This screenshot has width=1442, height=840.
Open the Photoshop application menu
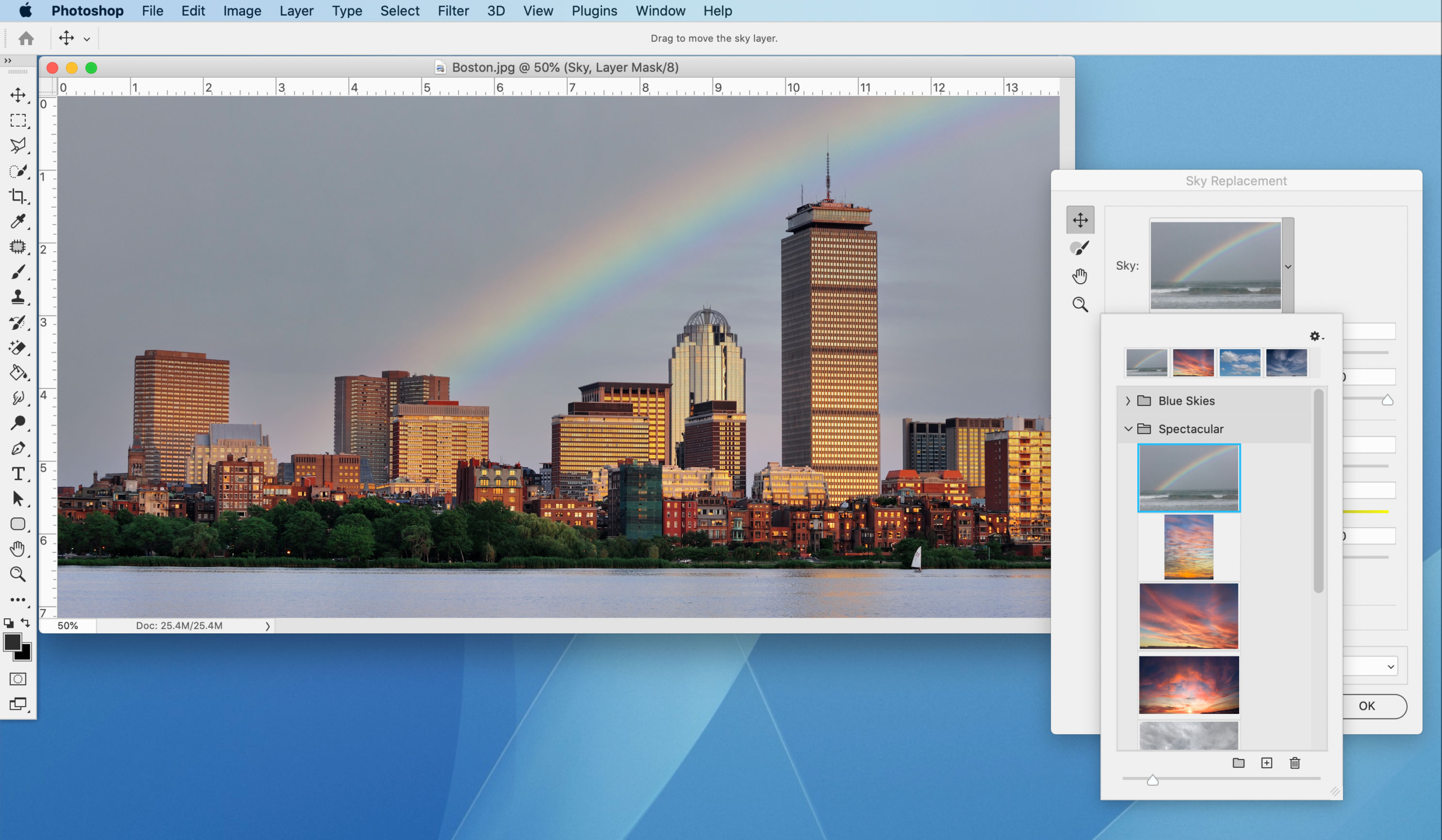click(x=87, y=11)
